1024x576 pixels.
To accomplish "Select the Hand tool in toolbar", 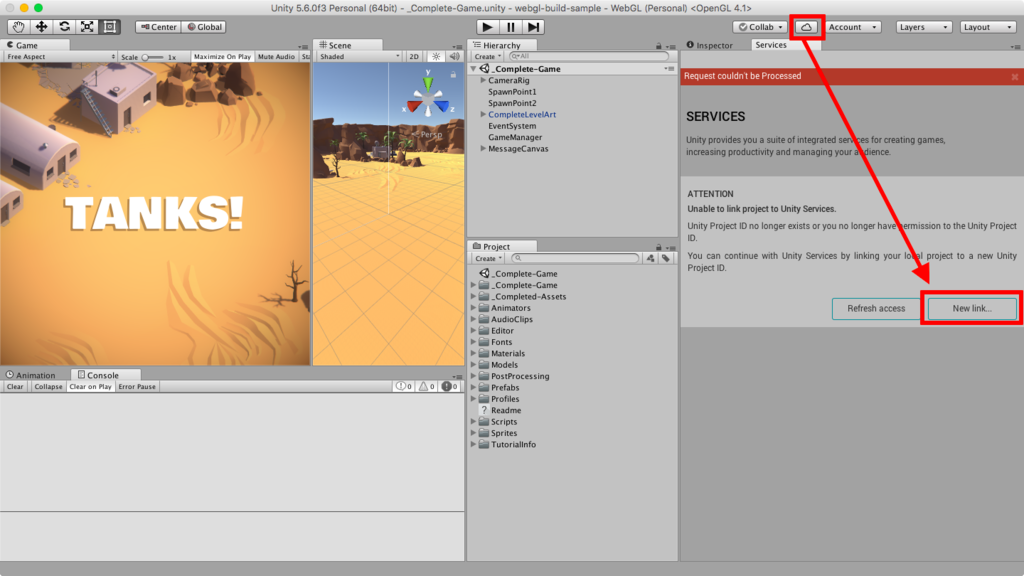I will pyautogui.click(x=18, y=27).
